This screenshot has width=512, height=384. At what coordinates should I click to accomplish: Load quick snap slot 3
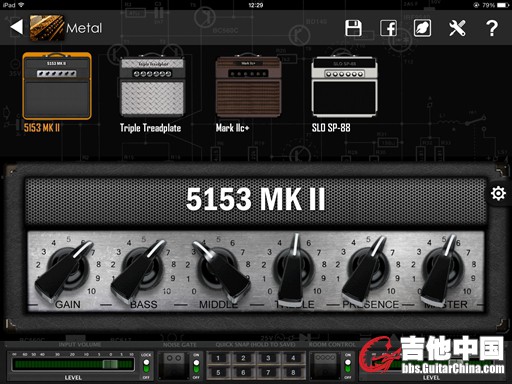point(268,358)
